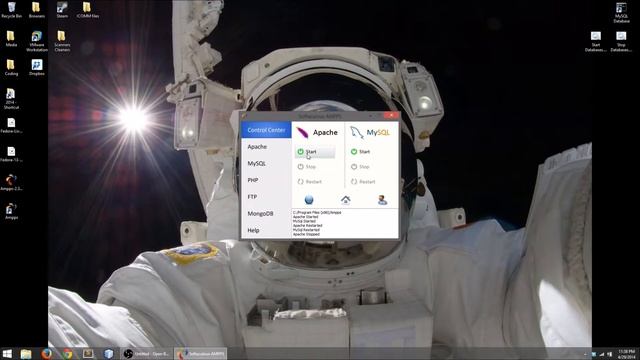Viewport: 640px width, 360px height.
Task: Select the Fedora-13 file on desktop
Action: coord(11,154)
